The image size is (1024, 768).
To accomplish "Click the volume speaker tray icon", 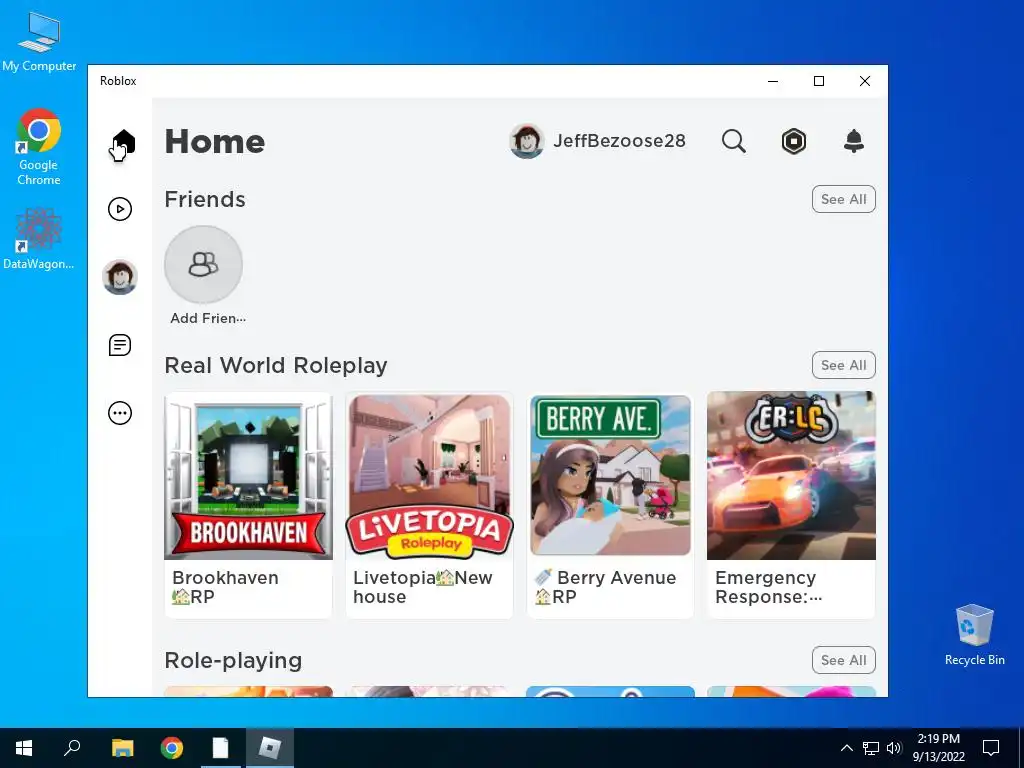I will pyautogui.click(x=894, y=748).
